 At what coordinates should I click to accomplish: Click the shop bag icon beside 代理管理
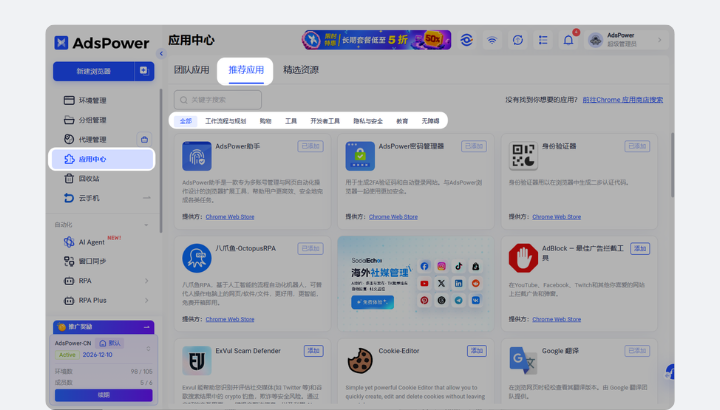144,140
